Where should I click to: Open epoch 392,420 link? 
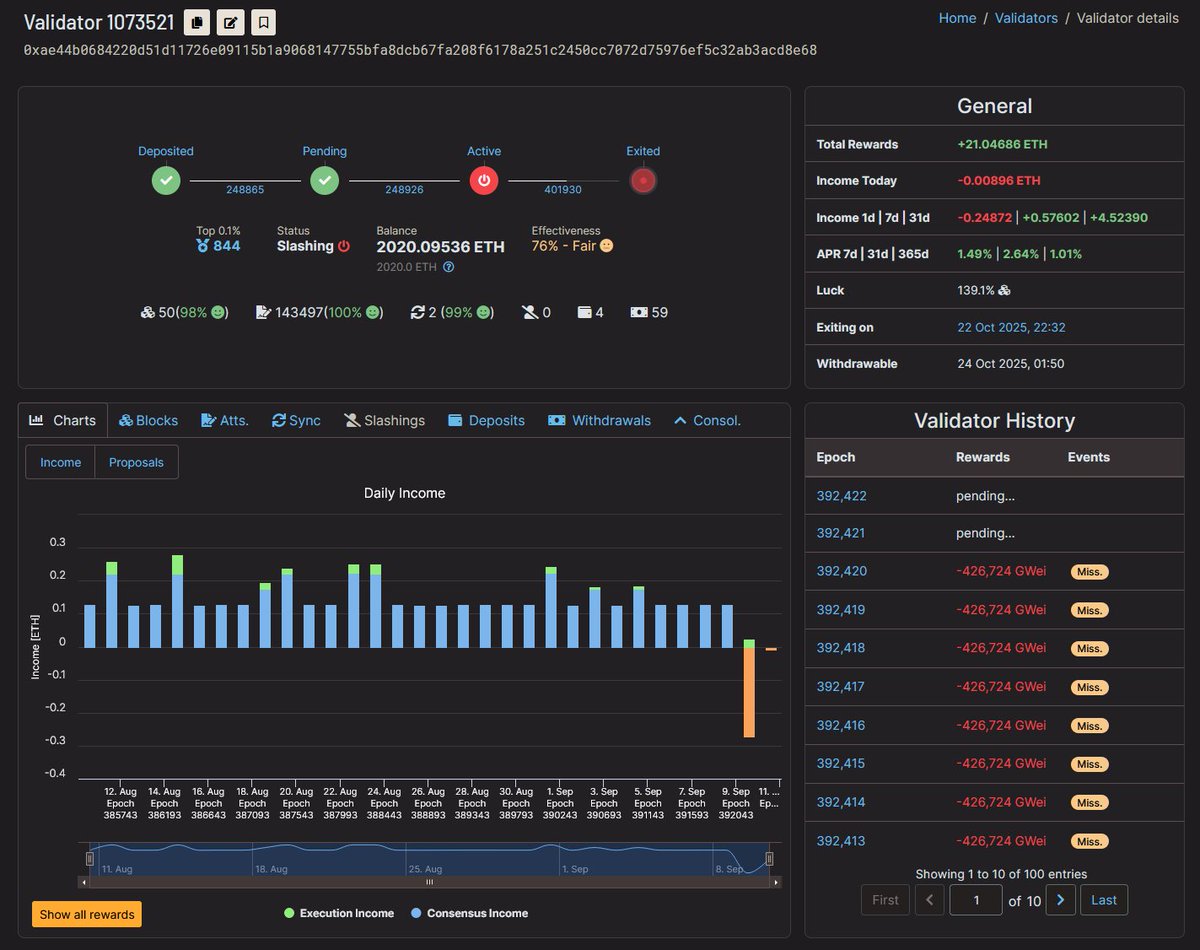tap(841, 571)
